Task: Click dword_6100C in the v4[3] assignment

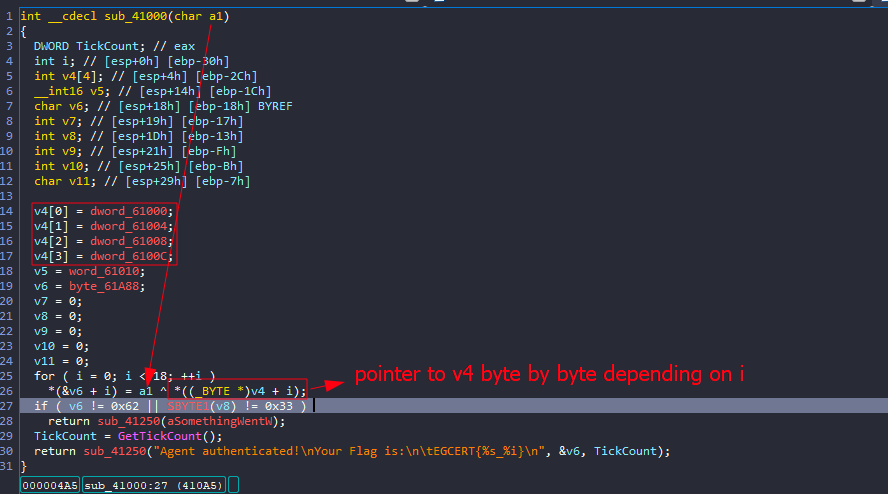Action: pyautogui.click(x=132, y=257)
